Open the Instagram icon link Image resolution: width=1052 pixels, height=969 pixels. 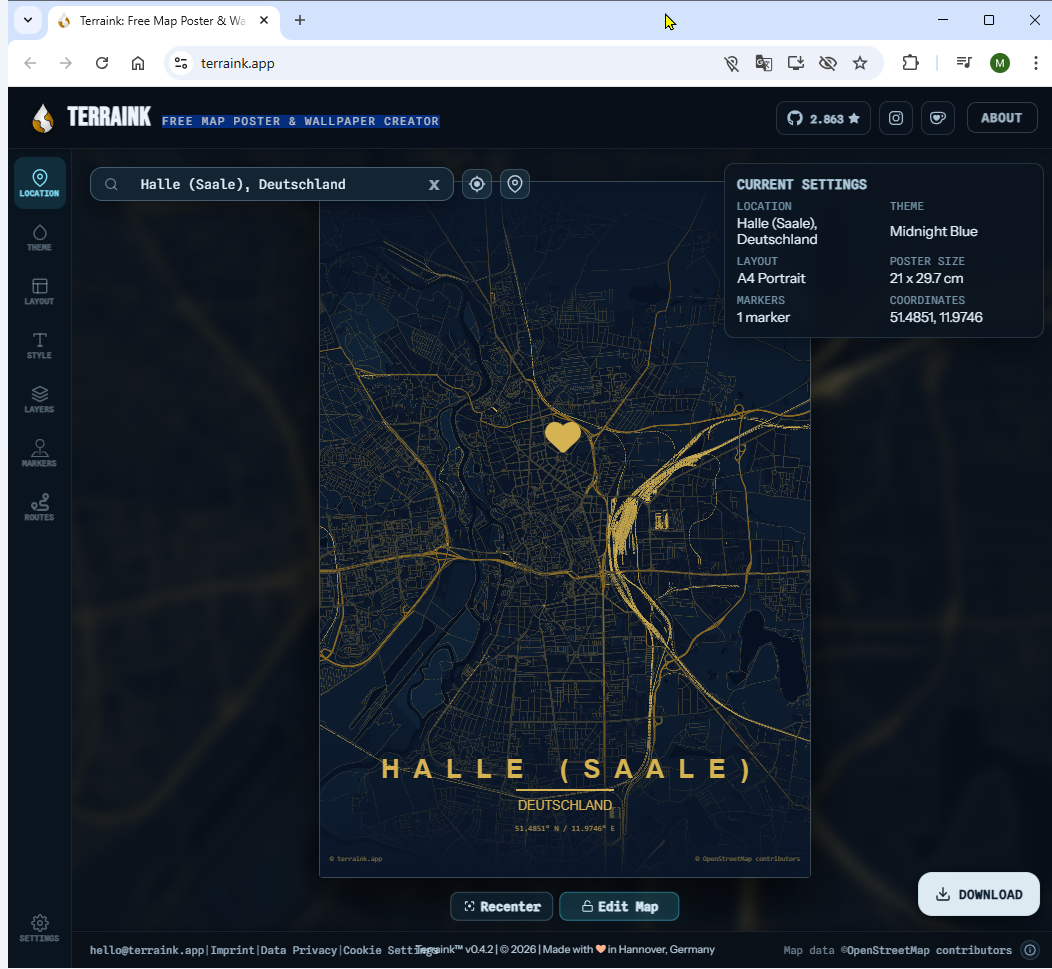(x=896, y=118)
